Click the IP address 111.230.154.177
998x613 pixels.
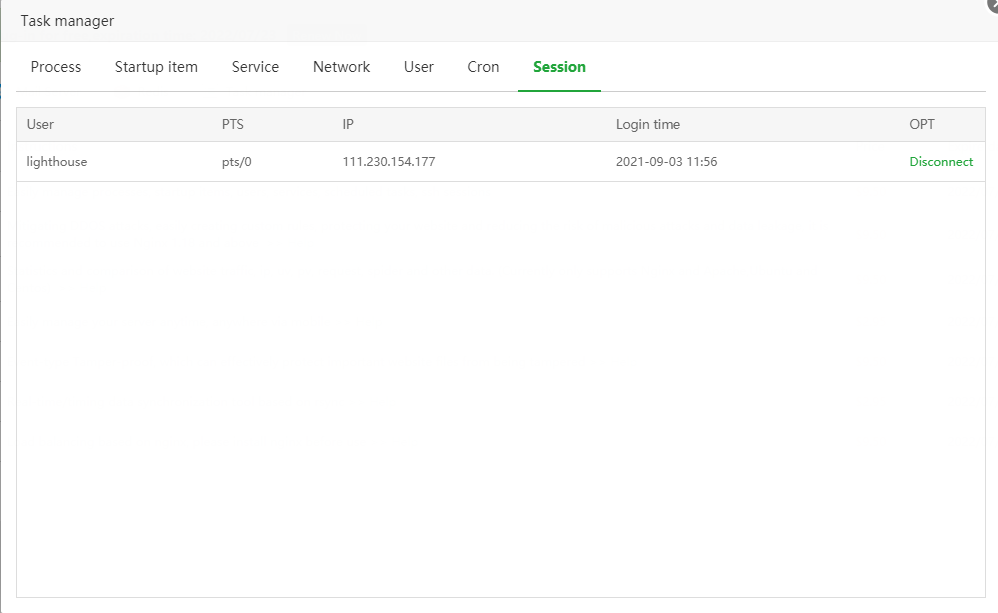pos(389,162)
